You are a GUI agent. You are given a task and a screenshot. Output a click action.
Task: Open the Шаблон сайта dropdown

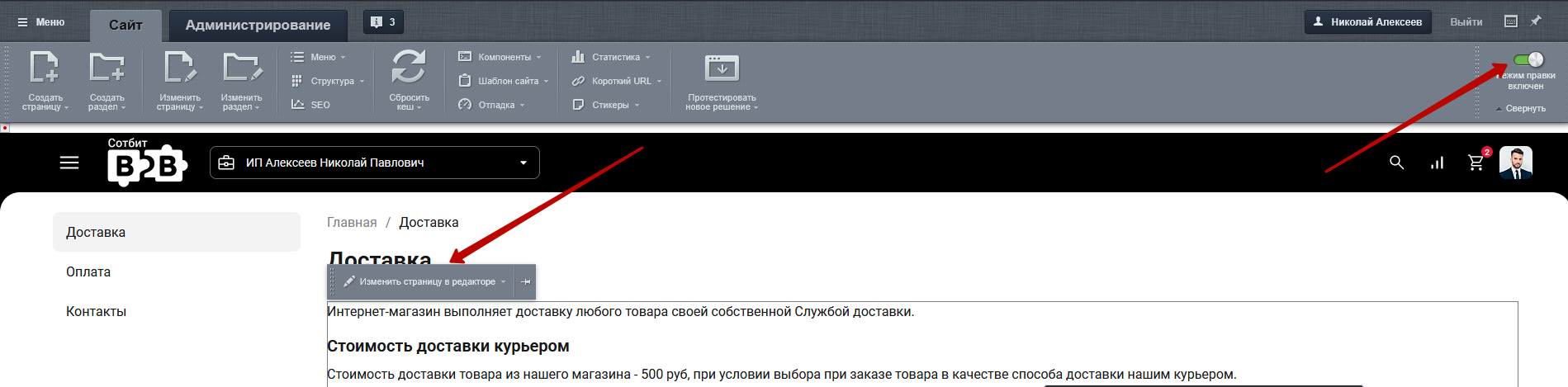coord(503,81)
